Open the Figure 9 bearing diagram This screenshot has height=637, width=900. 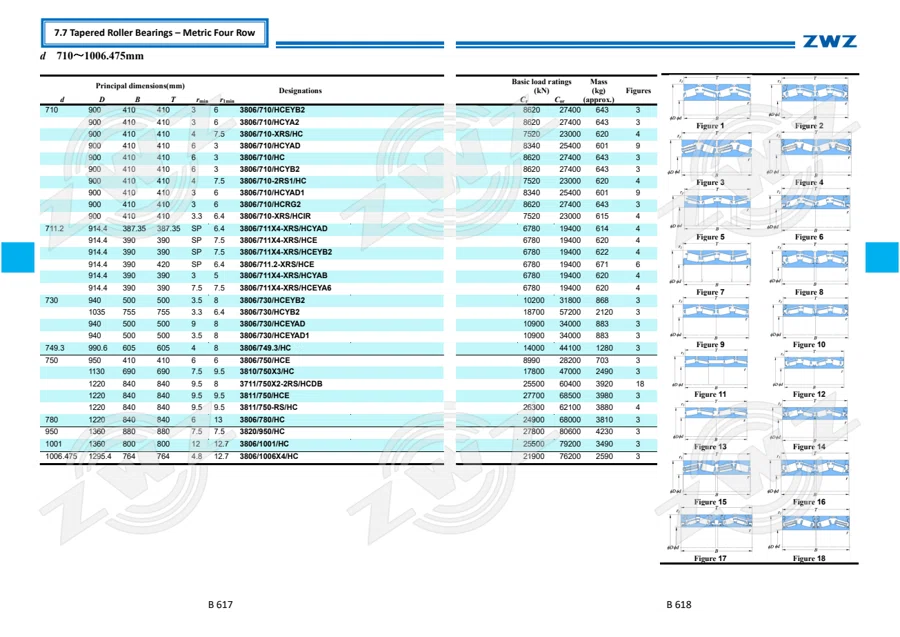(x=710, y=318)
